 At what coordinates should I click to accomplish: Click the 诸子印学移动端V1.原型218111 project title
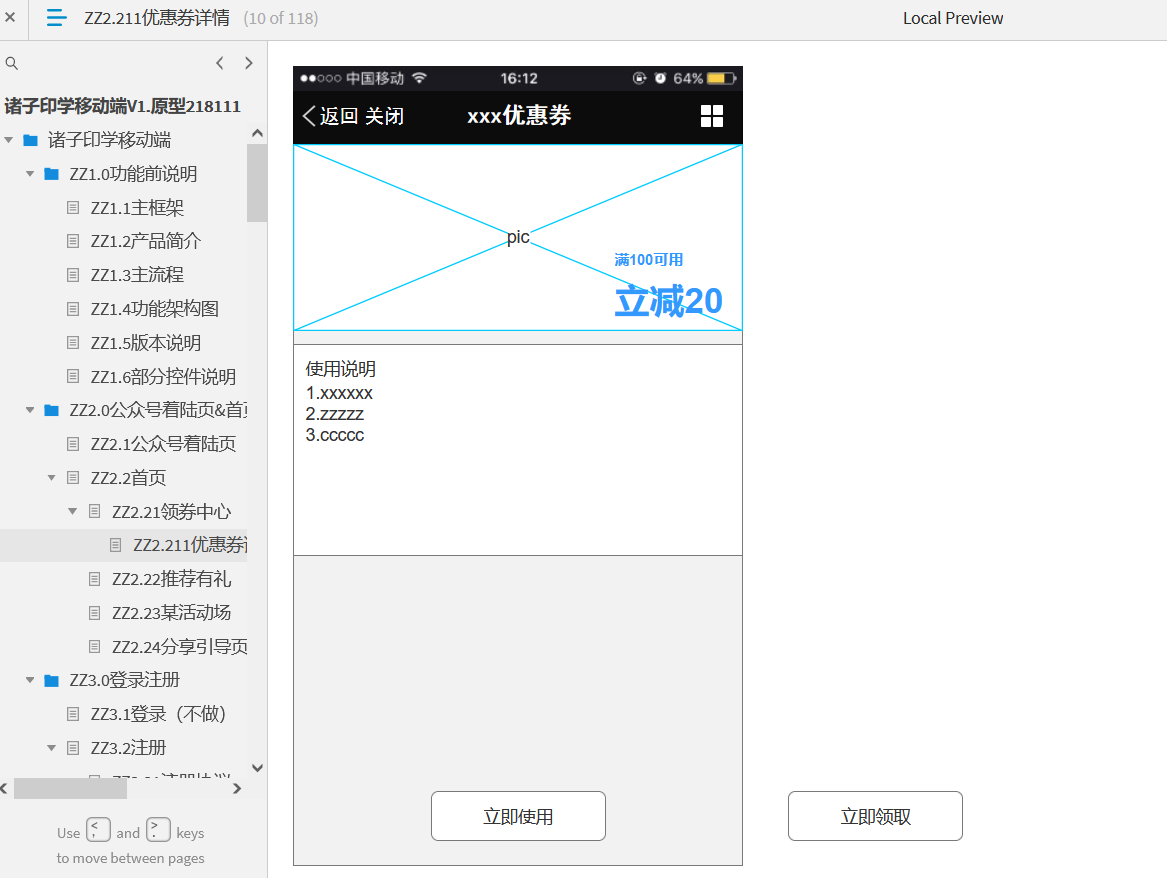click(123, 106)
